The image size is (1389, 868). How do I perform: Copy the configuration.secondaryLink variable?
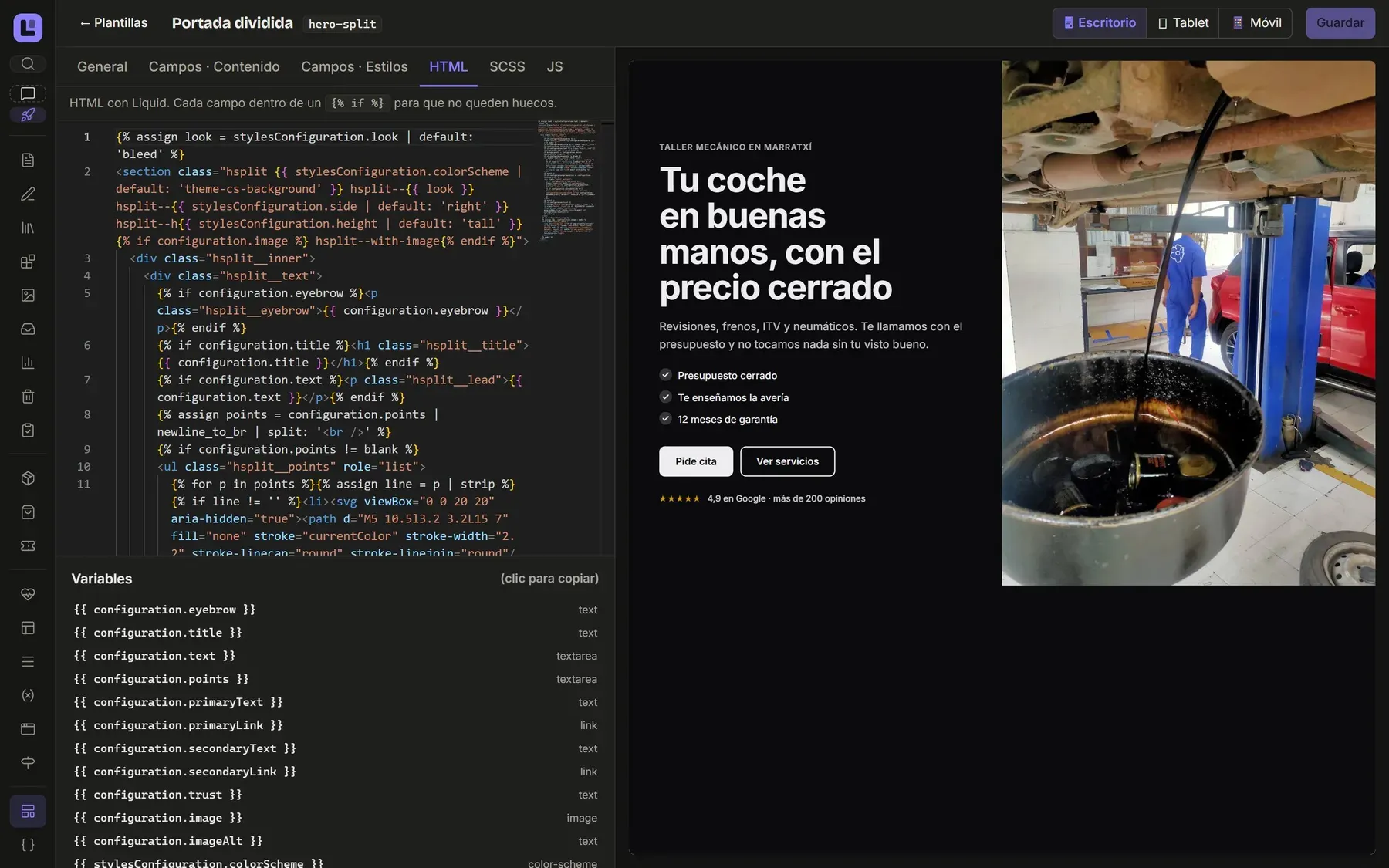[335, 772]
